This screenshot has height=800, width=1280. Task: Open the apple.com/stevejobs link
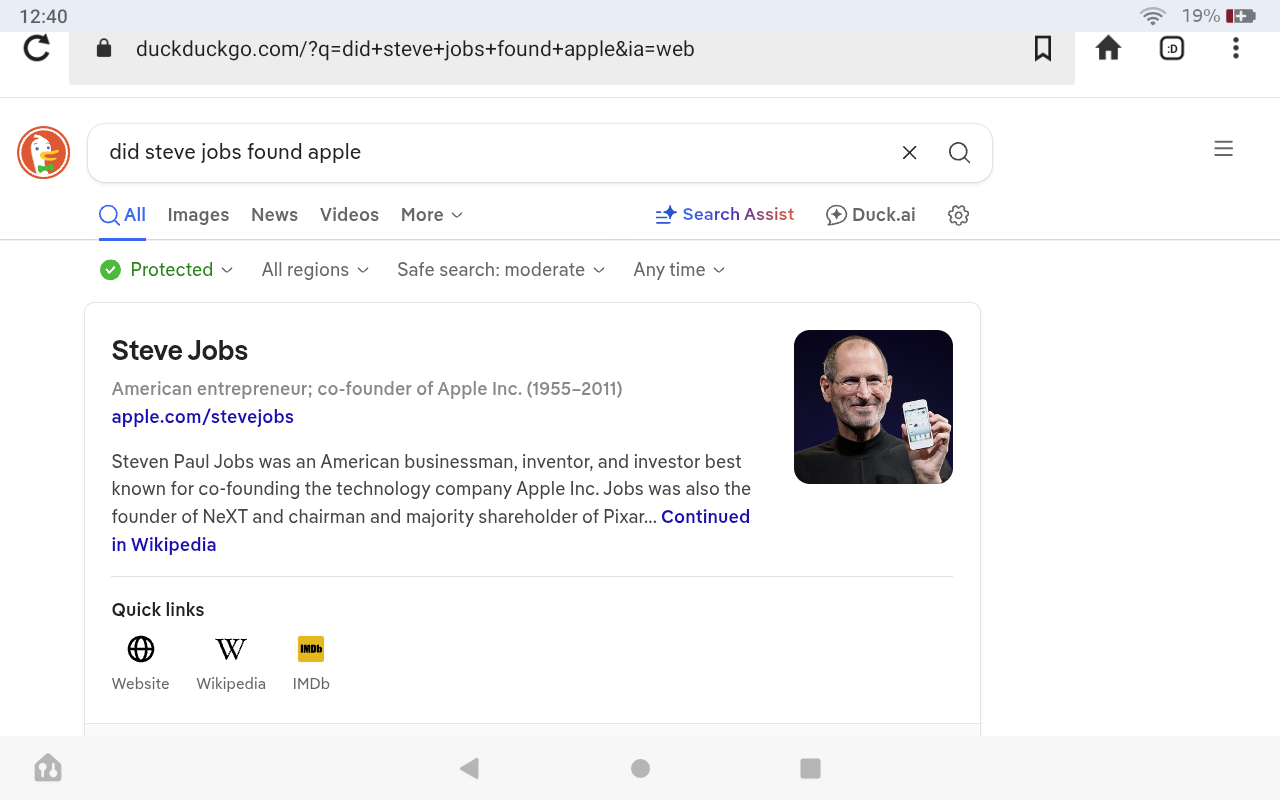click(x=203, y=417)
